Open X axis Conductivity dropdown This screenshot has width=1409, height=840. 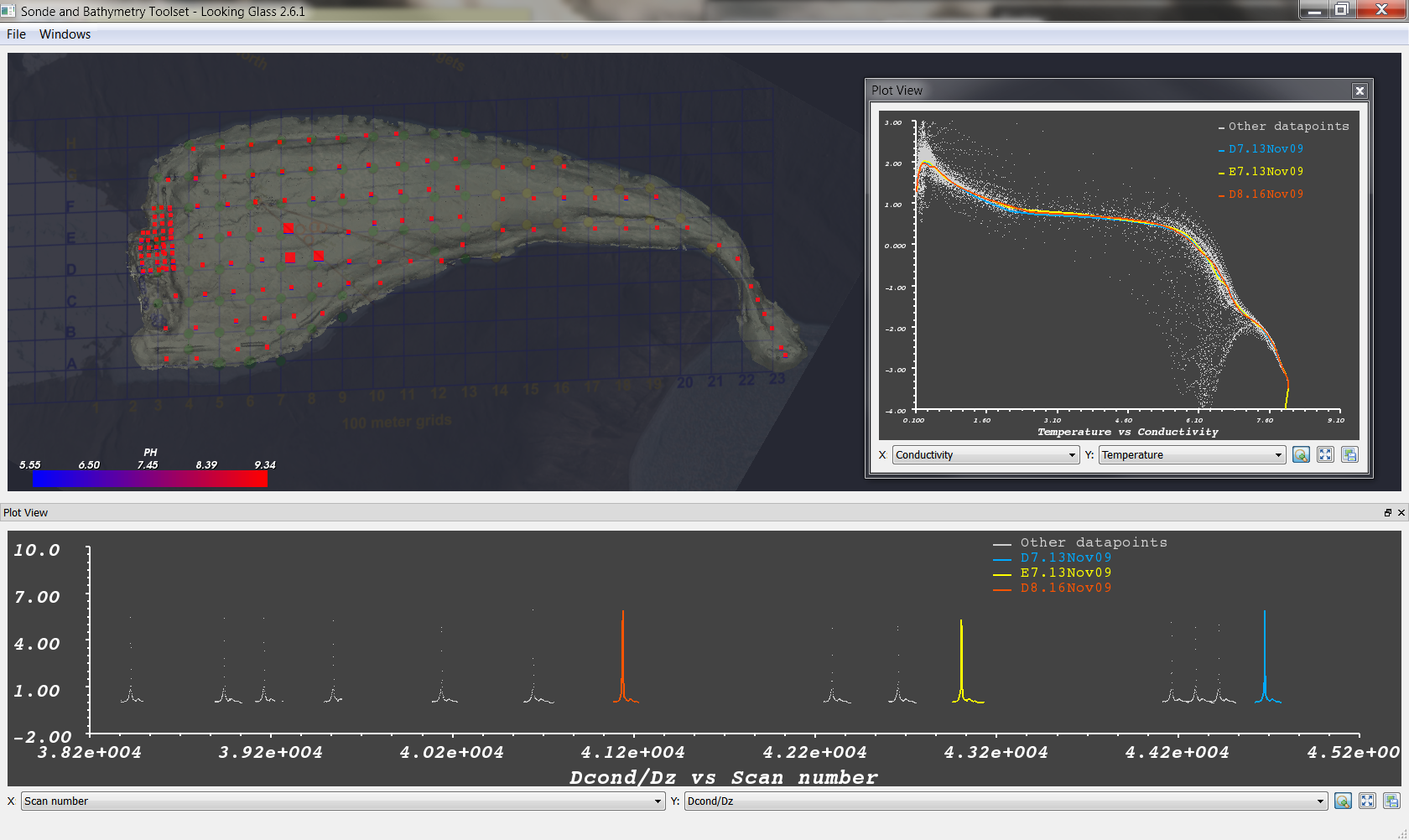(985, 454)
